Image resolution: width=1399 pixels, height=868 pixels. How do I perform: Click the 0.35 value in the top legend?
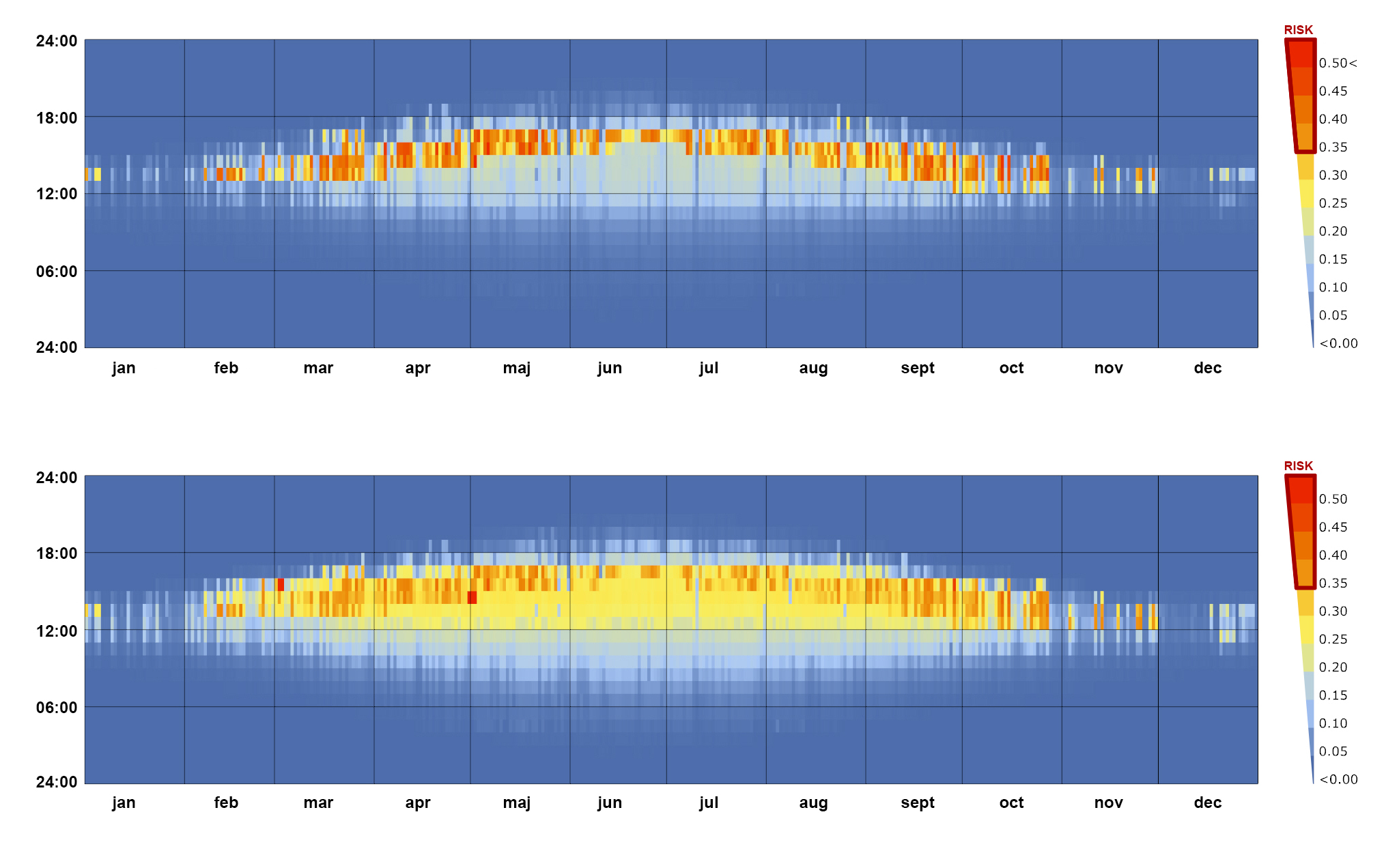pos(1333,147)
